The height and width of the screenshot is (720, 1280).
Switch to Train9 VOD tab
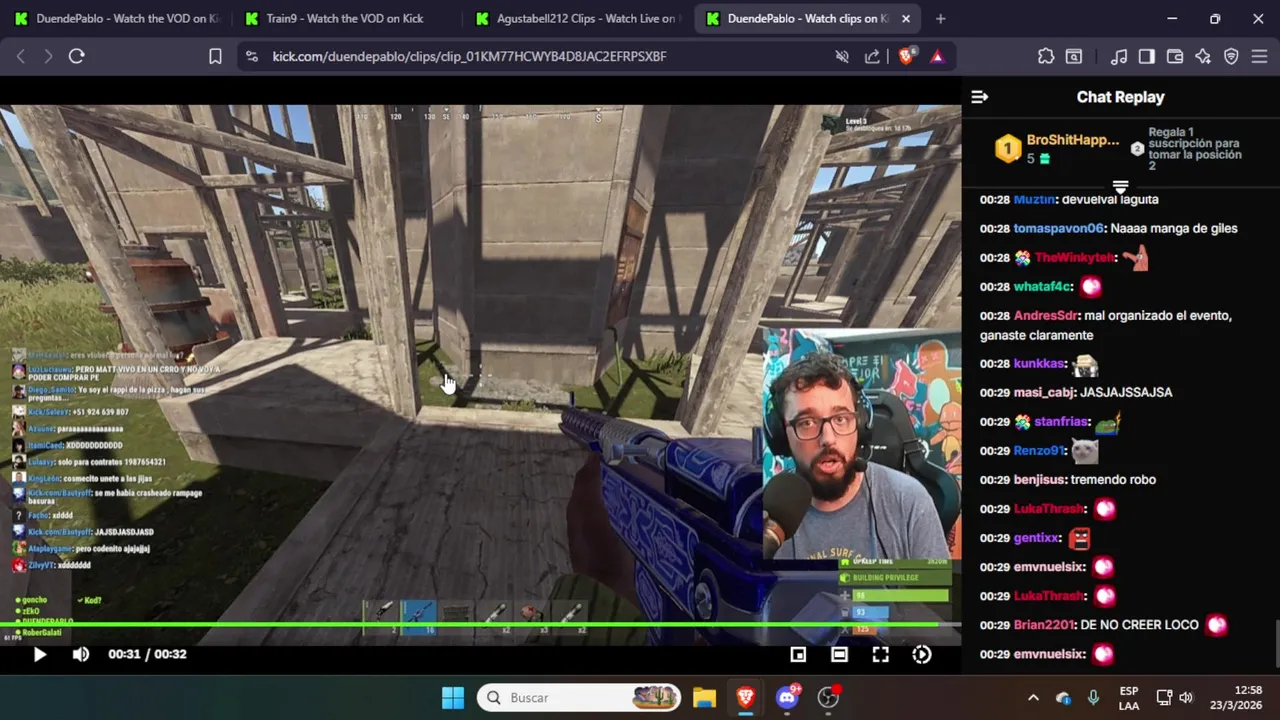point(344,18)
